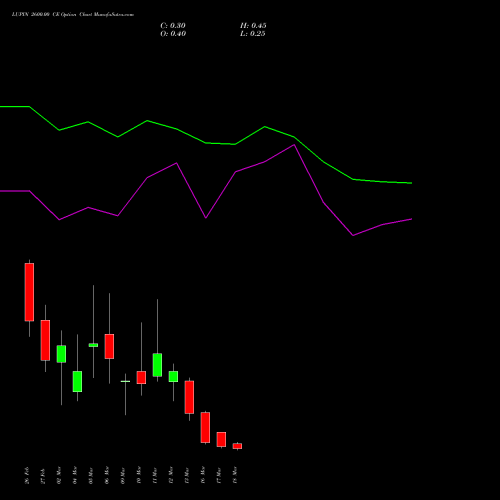Select the high value 'H: 0.45'
This screenshot has width=500, height=500.
(253, 26)
